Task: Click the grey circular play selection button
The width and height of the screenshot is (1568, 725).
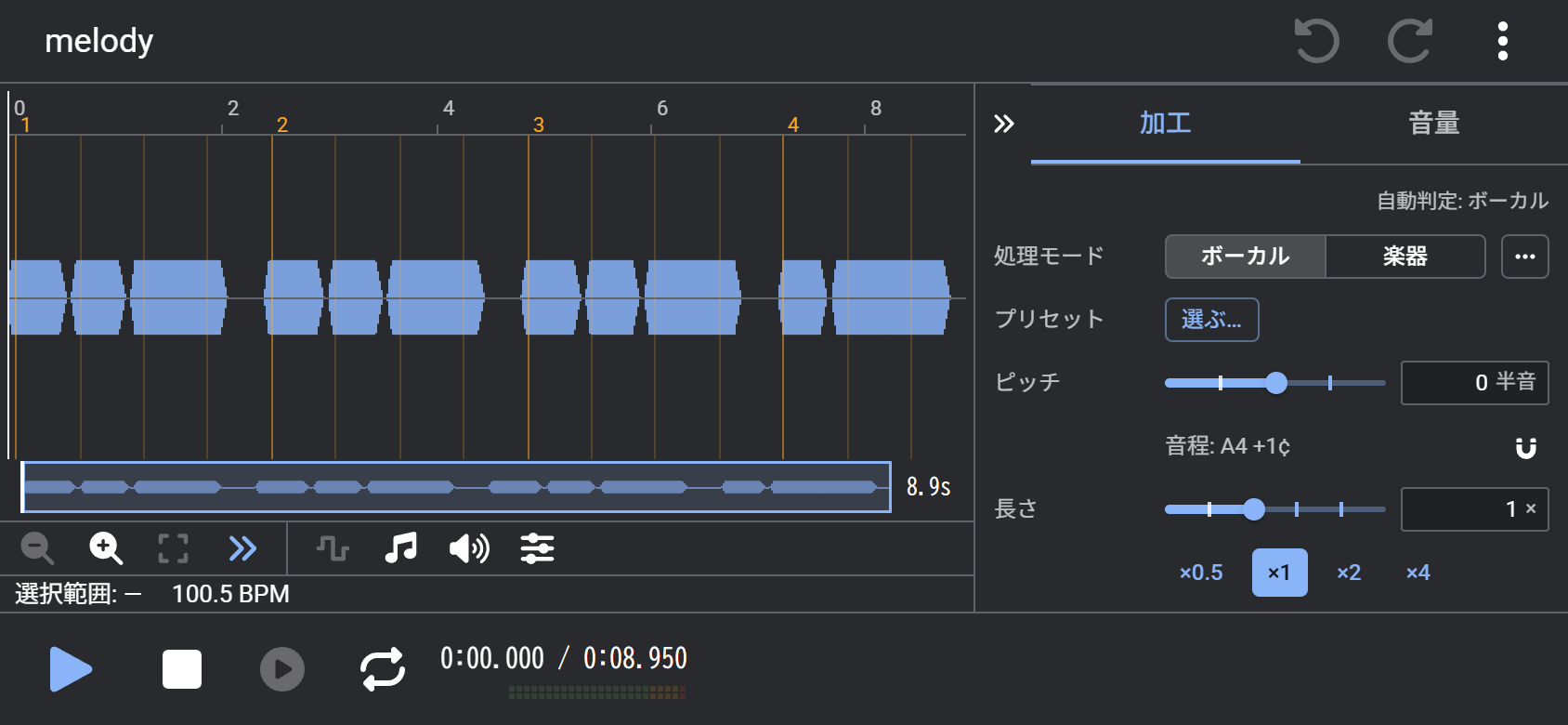Action: (282, 669)
